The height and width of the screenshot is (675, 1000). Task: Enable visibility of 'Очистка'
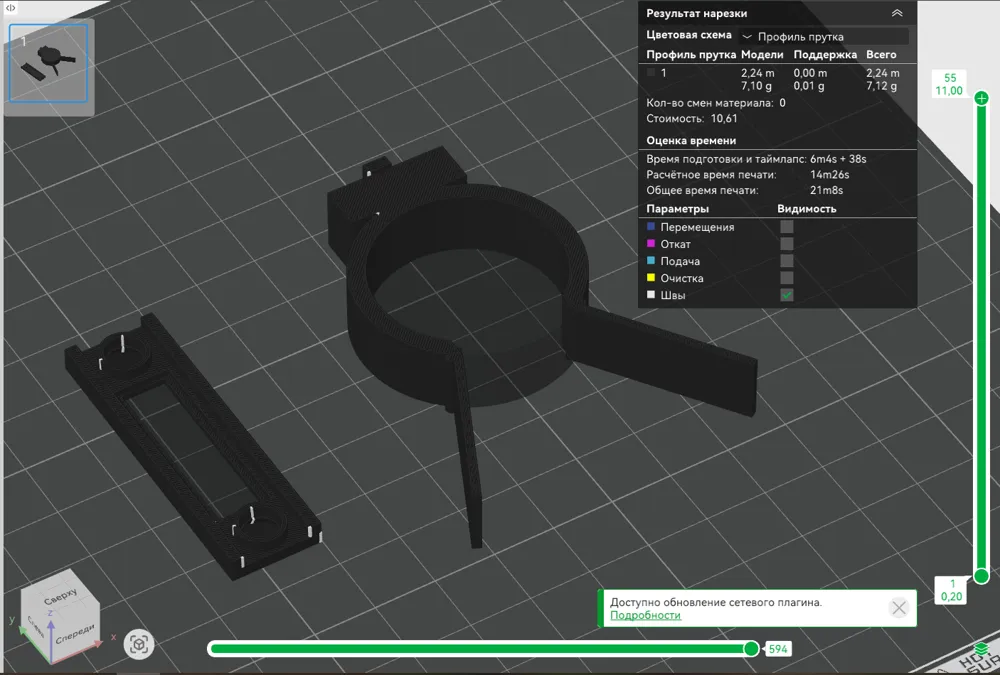[787, 278]
